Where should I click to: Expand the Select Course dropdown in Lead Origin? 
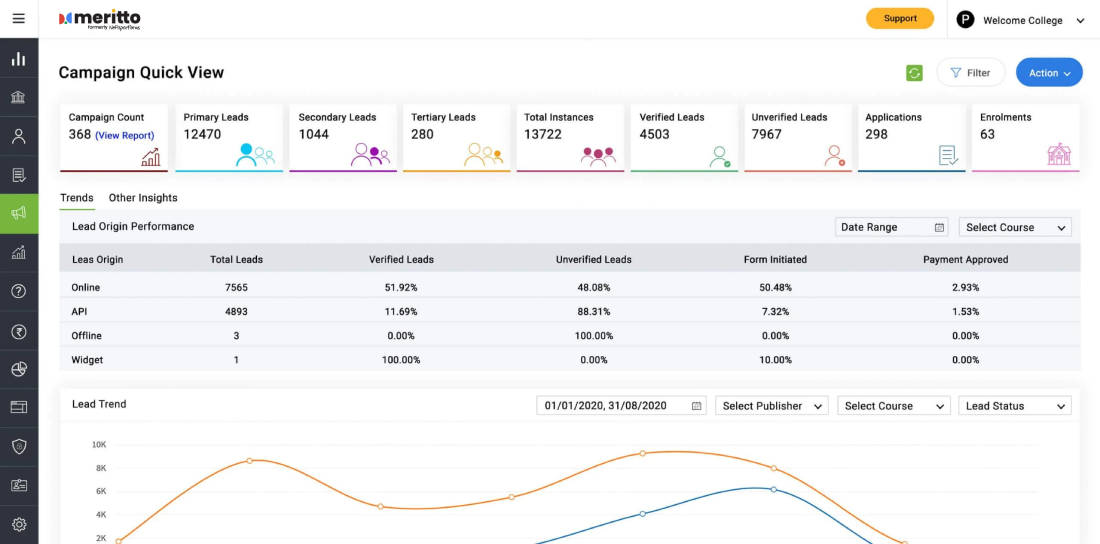pos(1015,227)
